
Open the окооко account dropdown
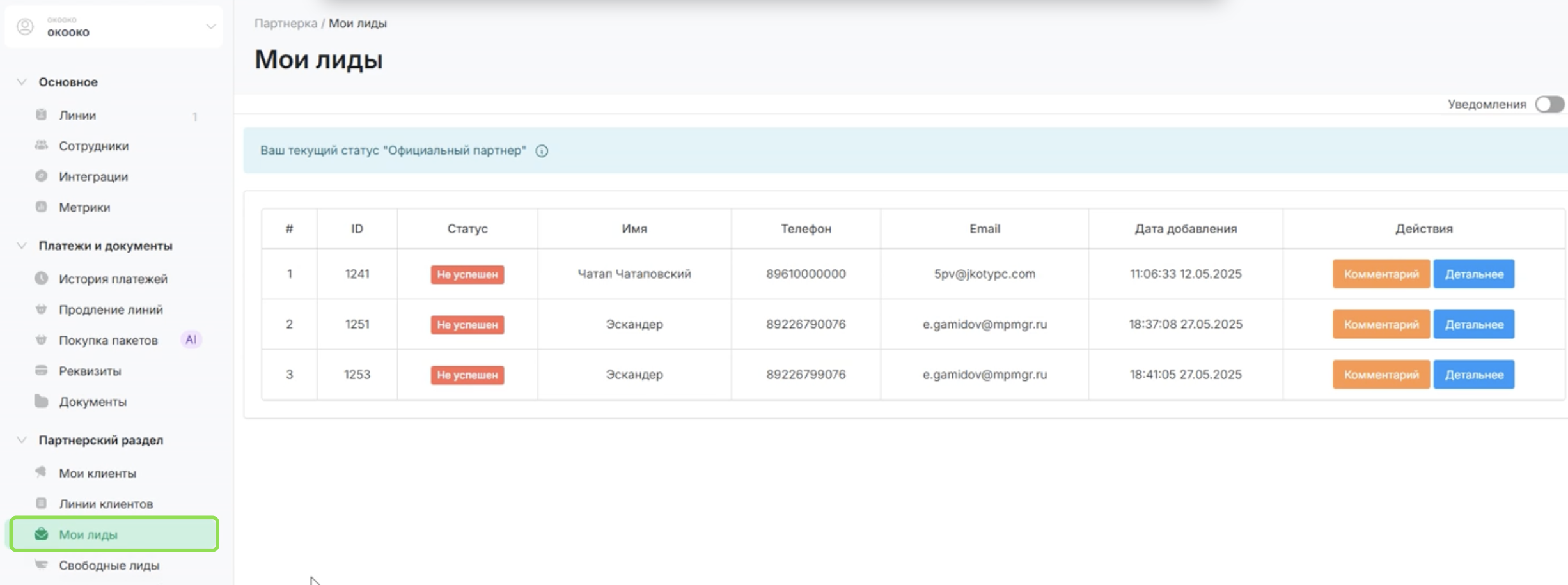pyautogui.click(x=210, y=27)
